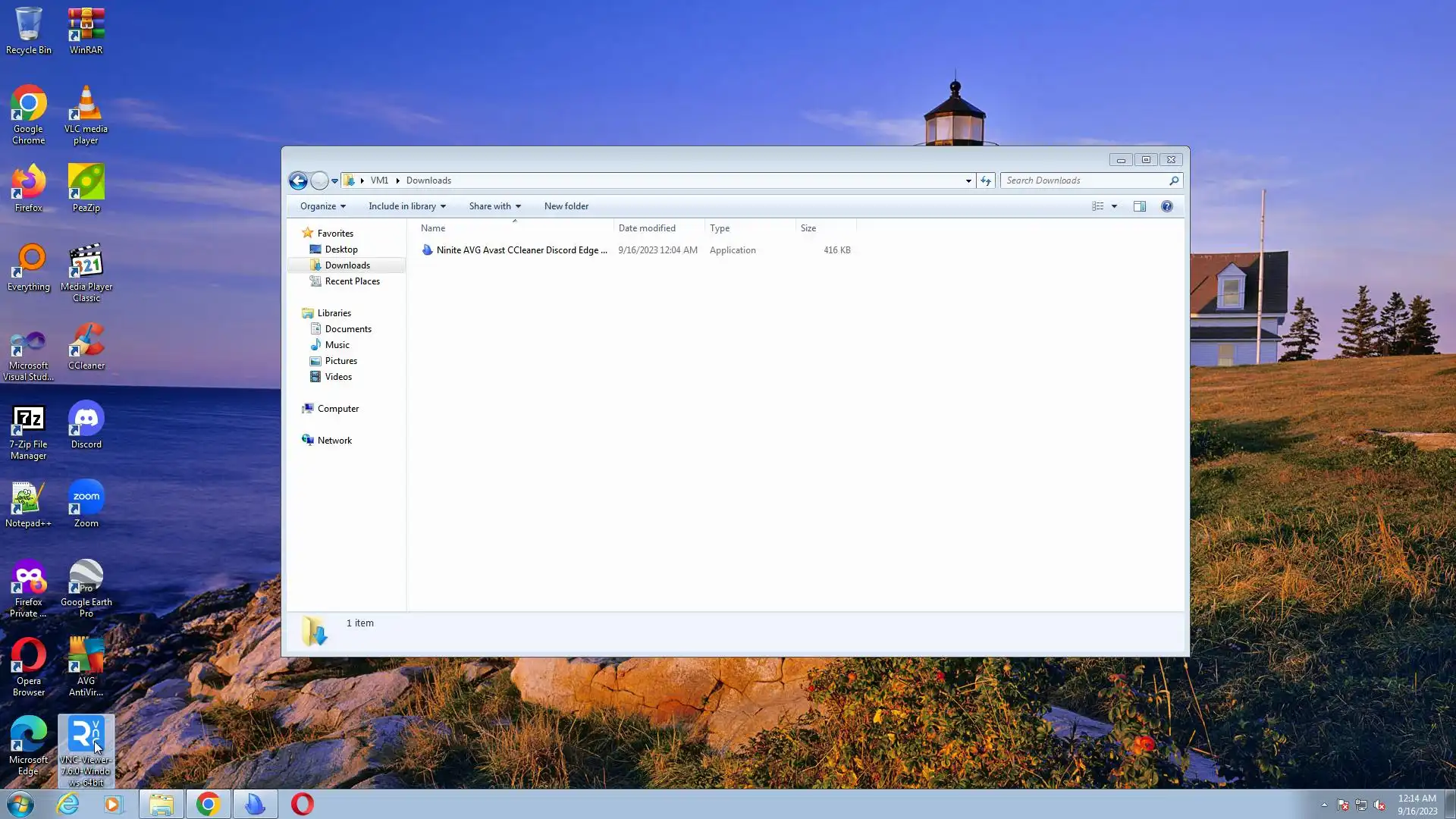Click the Windows Start orb
The height and width of the screenshot is (819, 1456).
point(20,804)
